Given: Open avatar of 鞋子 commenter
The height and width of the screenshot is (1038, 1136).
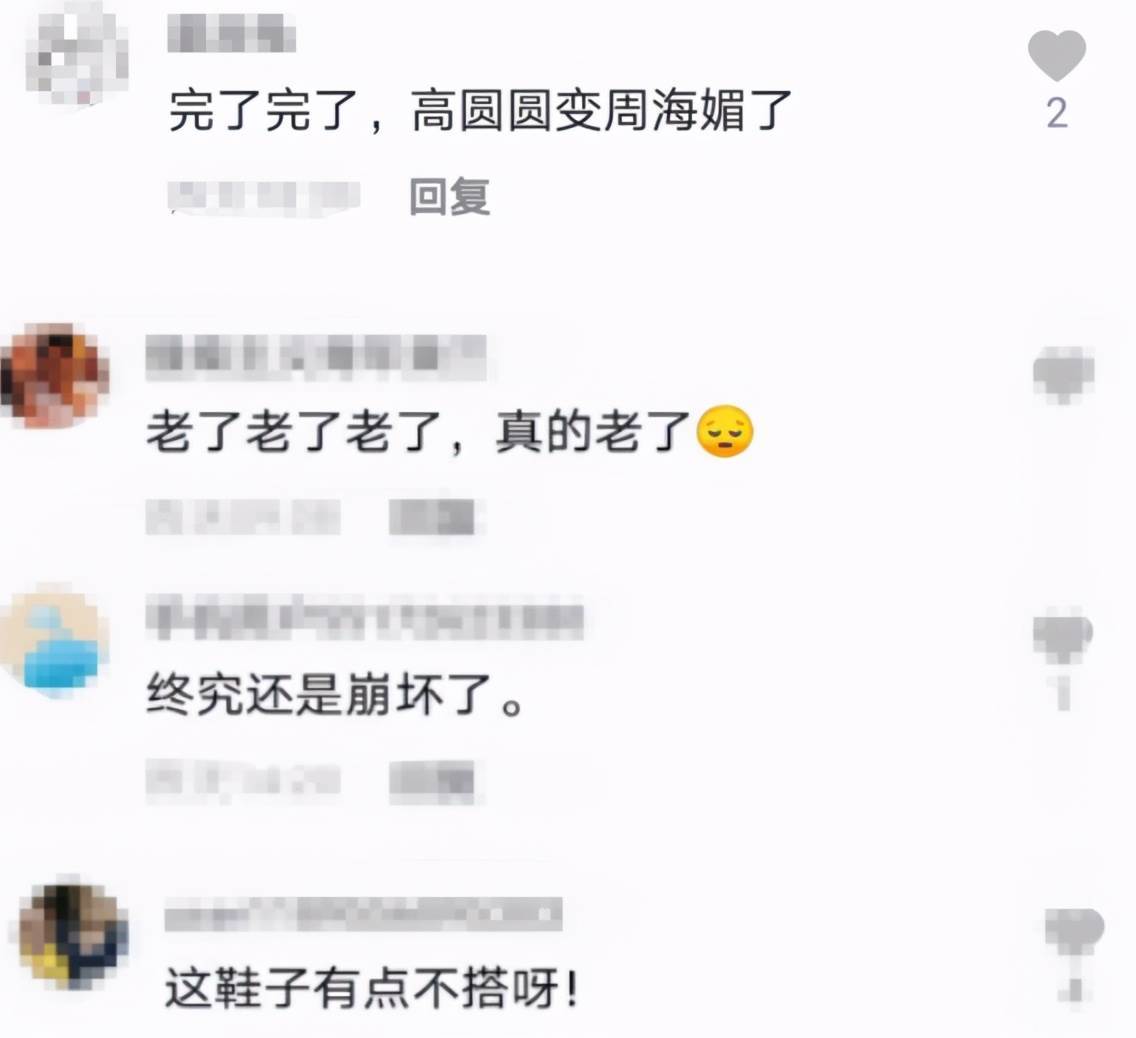Looking at the screenshot, I should pos(72,936).
